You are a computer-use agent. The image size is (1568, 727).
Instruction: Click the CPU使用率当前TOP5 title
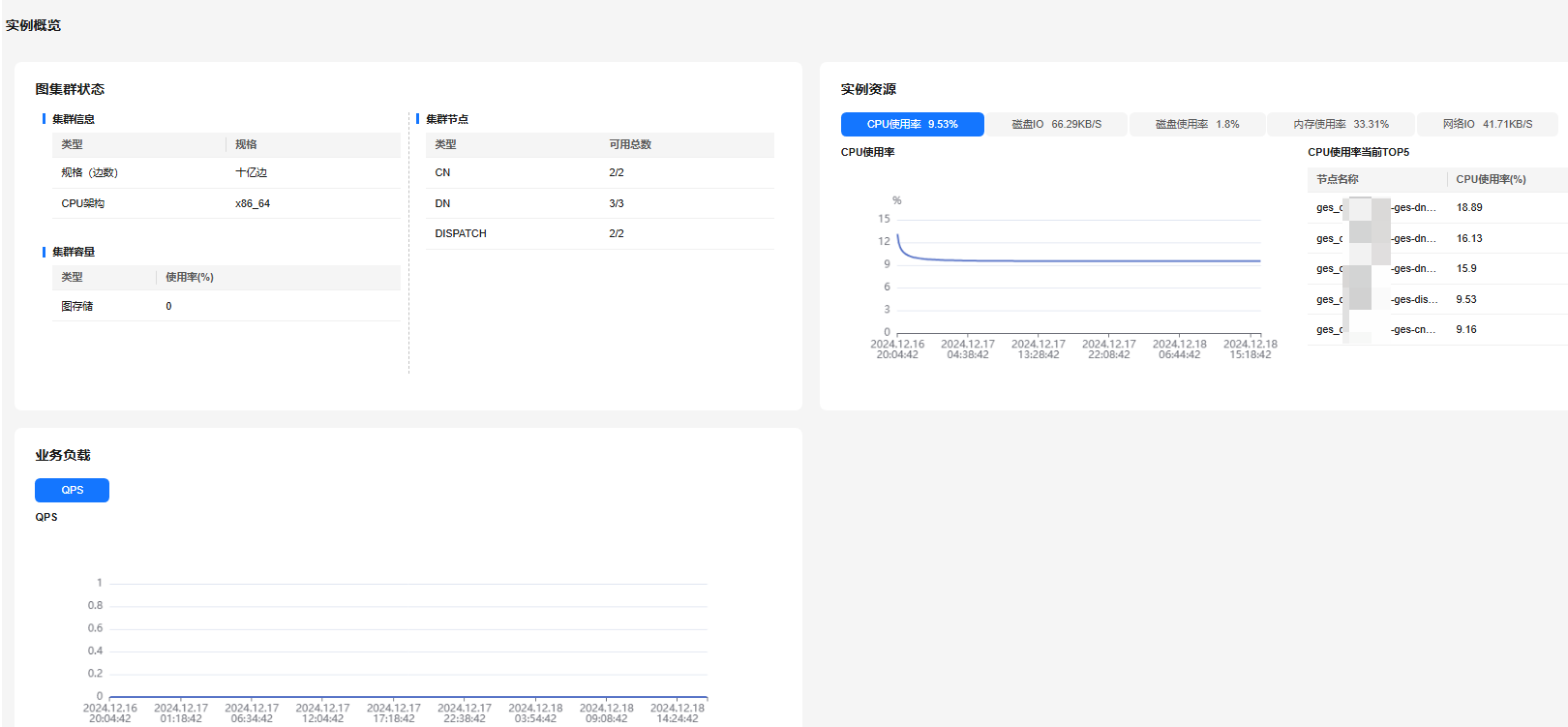pos(1358,152)
